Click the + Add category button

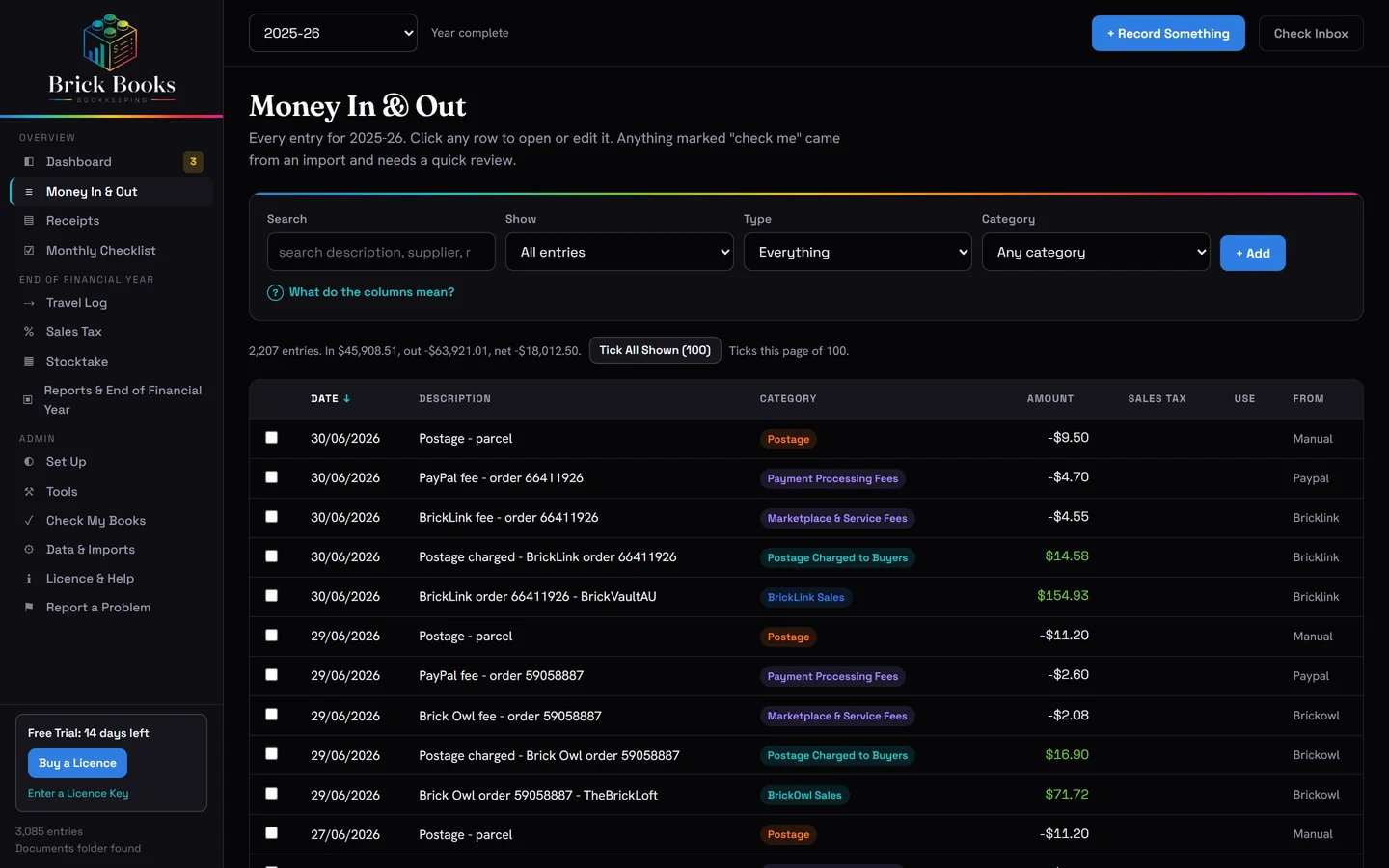(1253, 253)
